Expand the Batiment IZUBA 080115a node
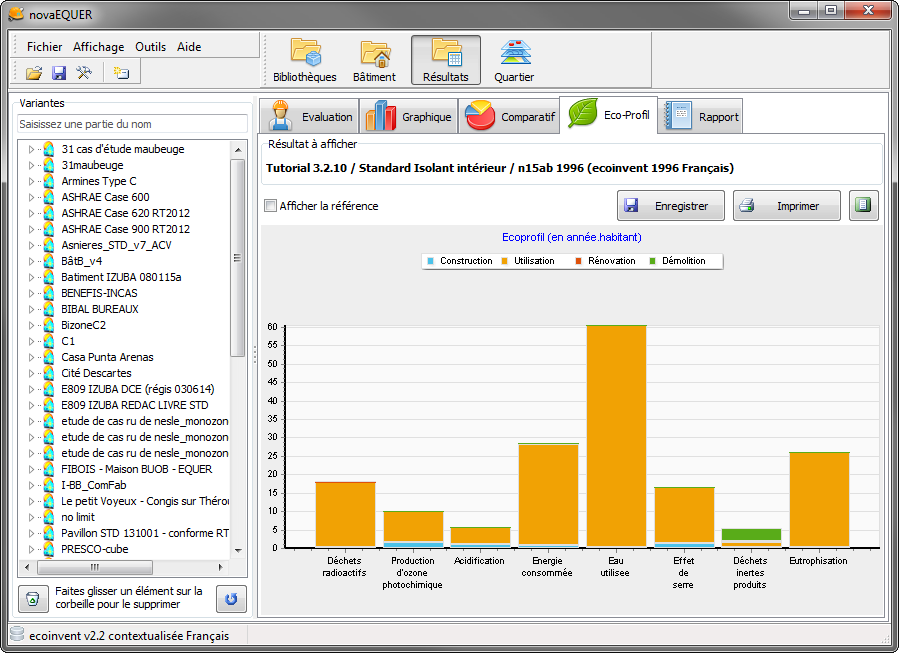 (31, 277)
